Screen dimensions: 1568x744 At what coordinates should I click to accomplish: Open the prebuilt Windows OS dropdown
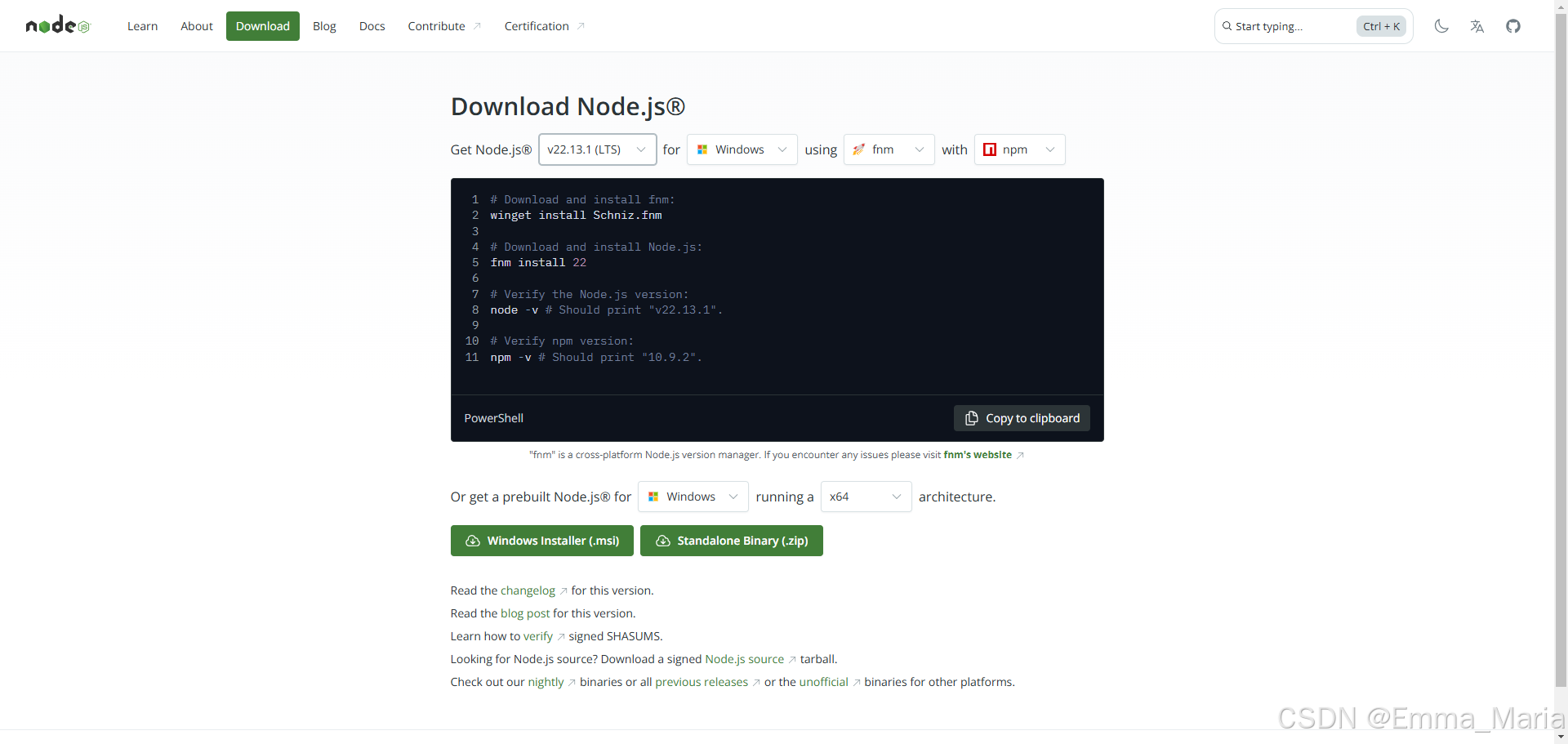(693, 497)
